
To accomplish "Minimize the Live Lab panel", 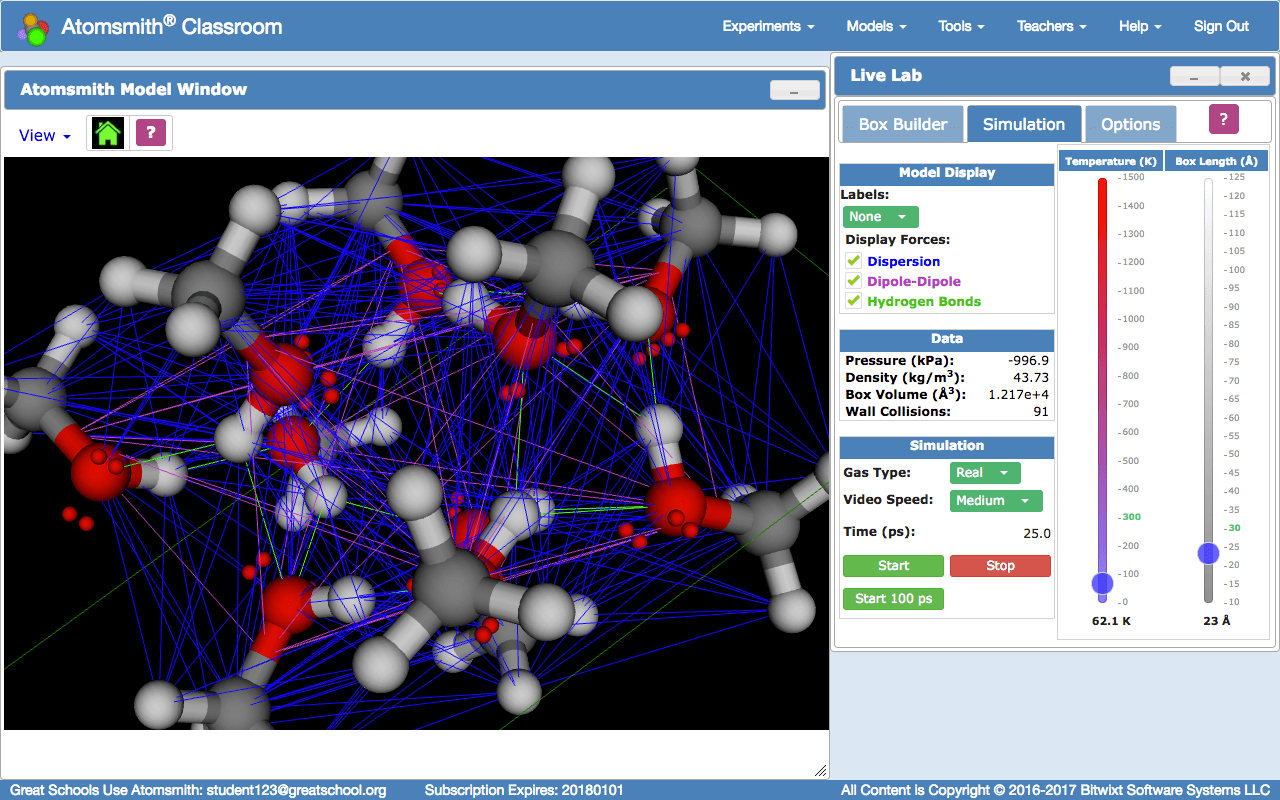I will point(1195,76).
